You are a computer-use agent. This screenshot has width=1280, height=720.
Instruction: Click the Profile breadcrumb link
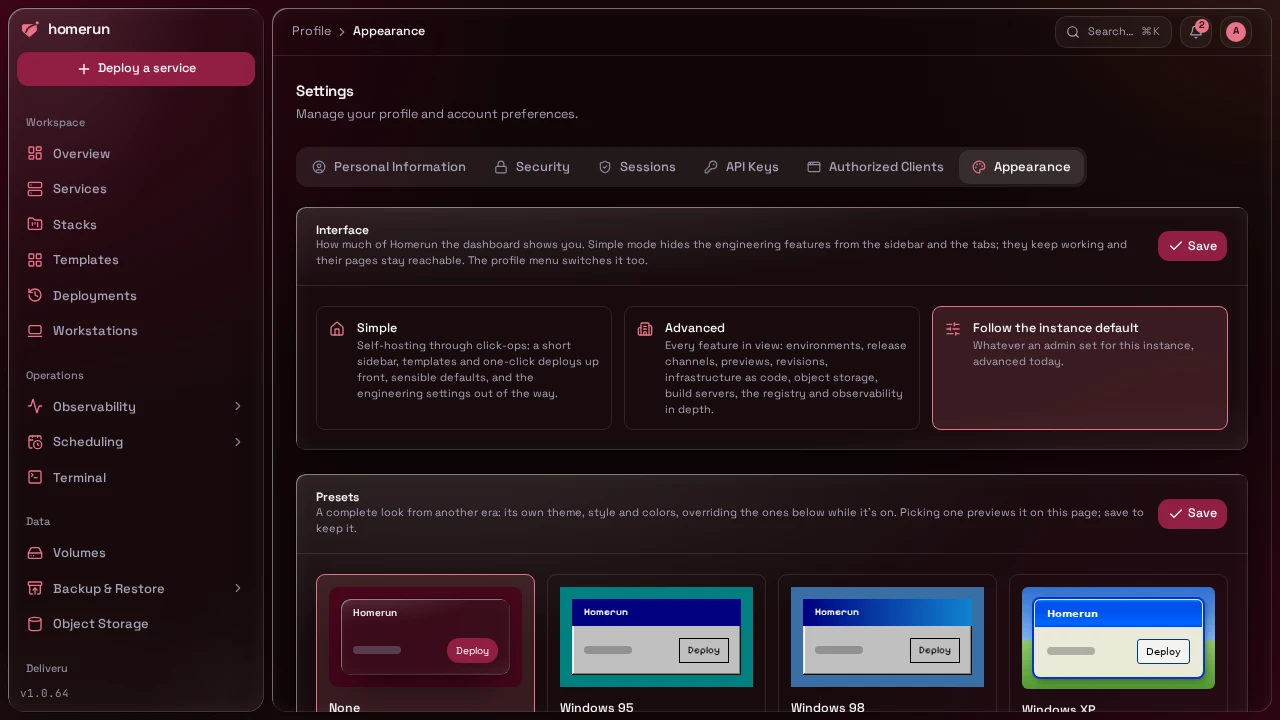pos(311,31)
